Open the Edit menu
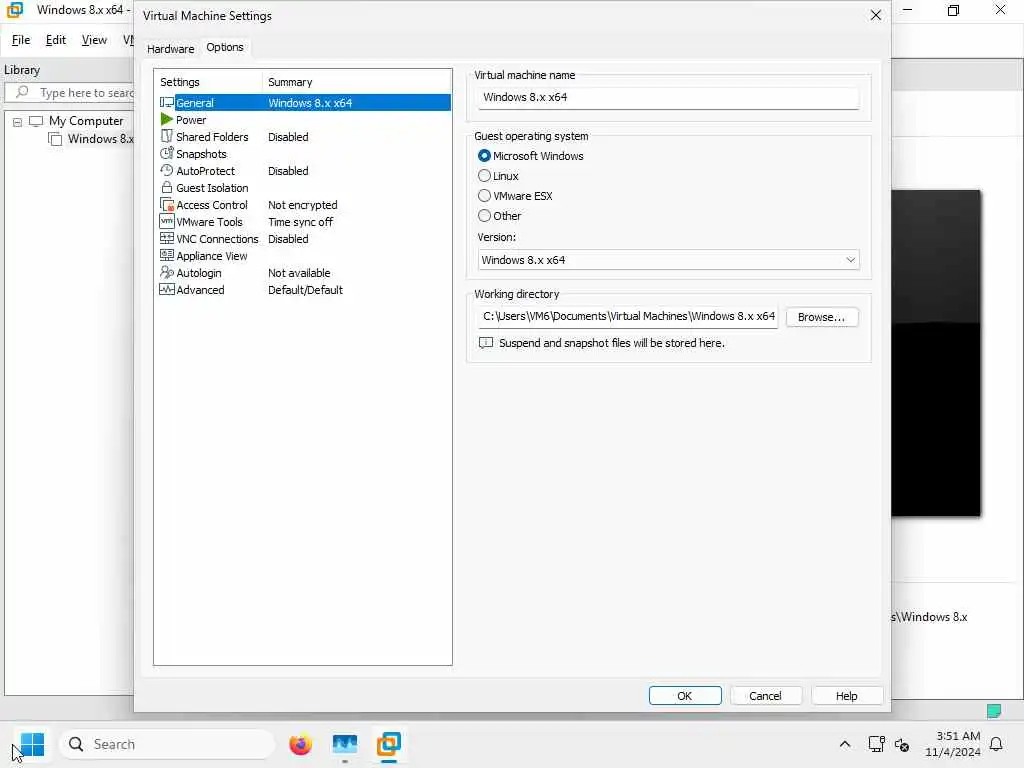The image size is (1024, 768). coord(56,40)
